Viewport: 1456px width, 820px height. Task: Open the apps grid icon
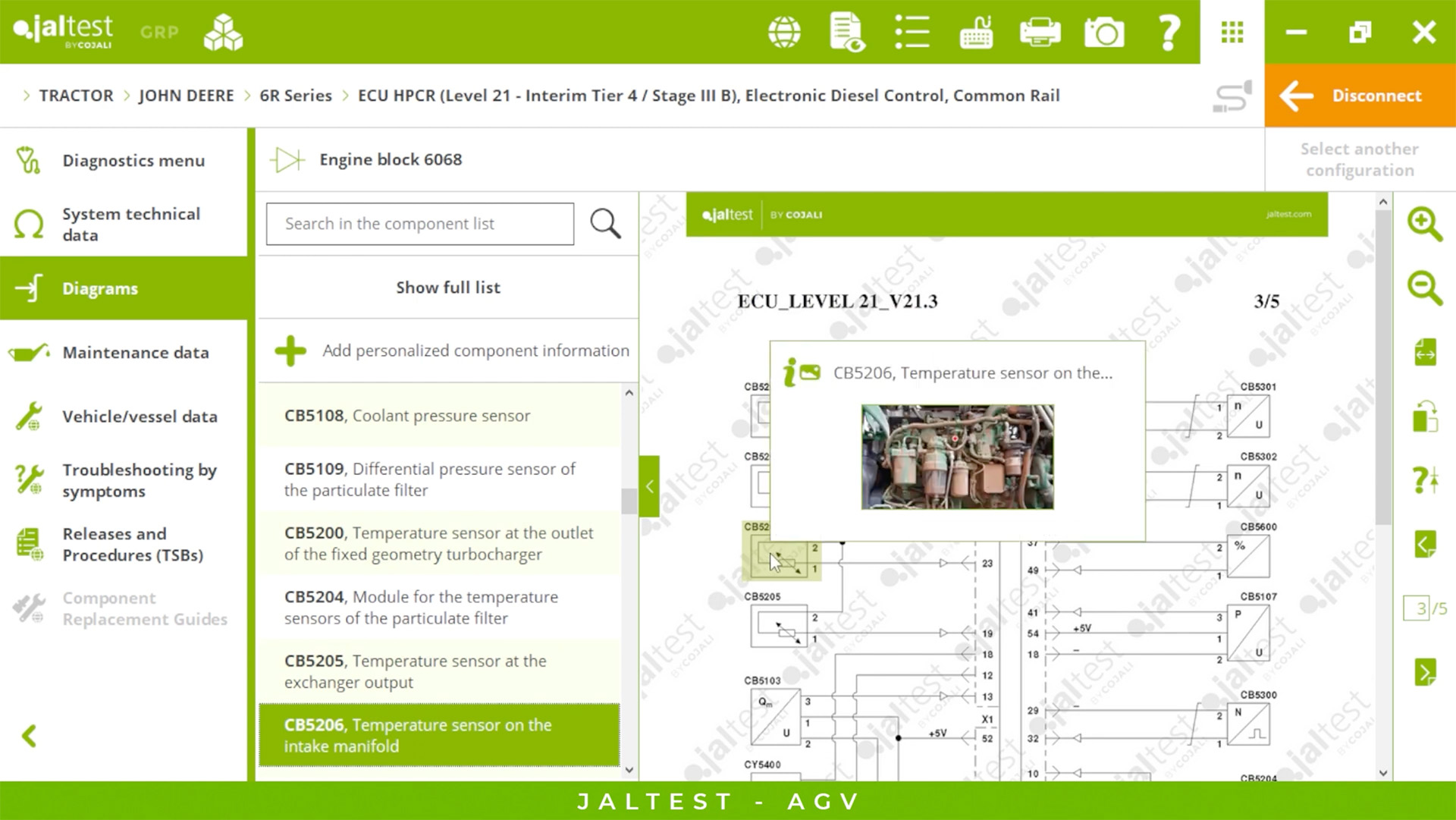[x=1232, y=33]
